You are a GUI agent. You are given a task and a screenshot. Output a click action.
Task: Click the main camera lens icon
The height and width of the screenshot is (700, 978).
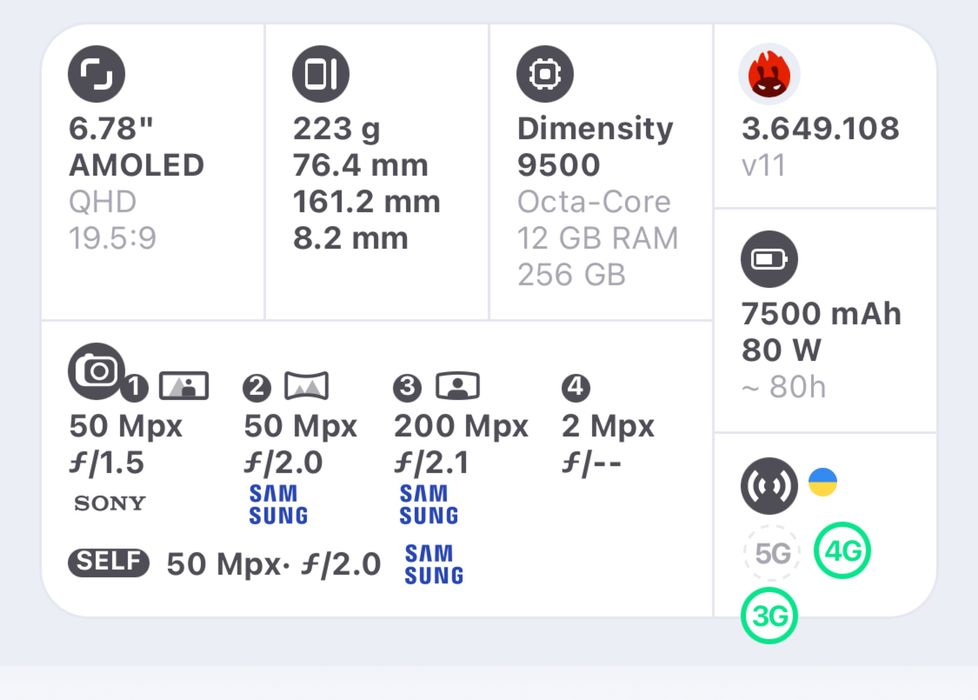(184, 386)
